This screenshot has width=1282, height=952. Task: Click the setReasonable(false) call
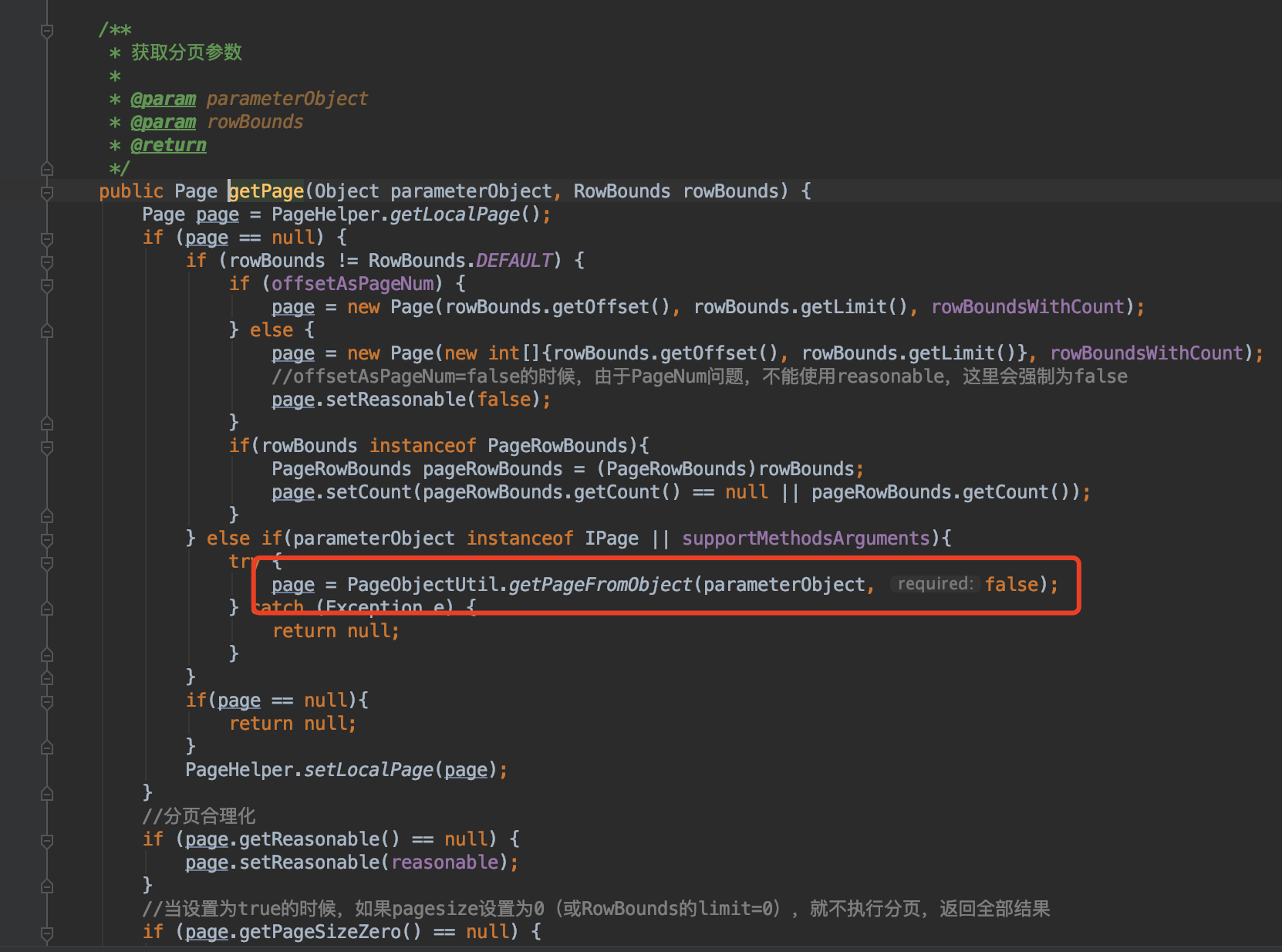[434, 399]
